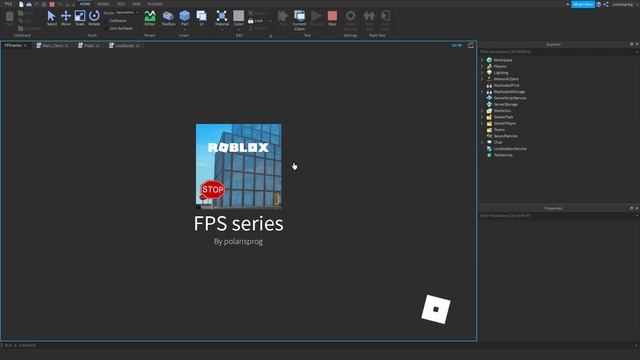
Task: Switch to the TEST ribbon tab
Action: 121,4
